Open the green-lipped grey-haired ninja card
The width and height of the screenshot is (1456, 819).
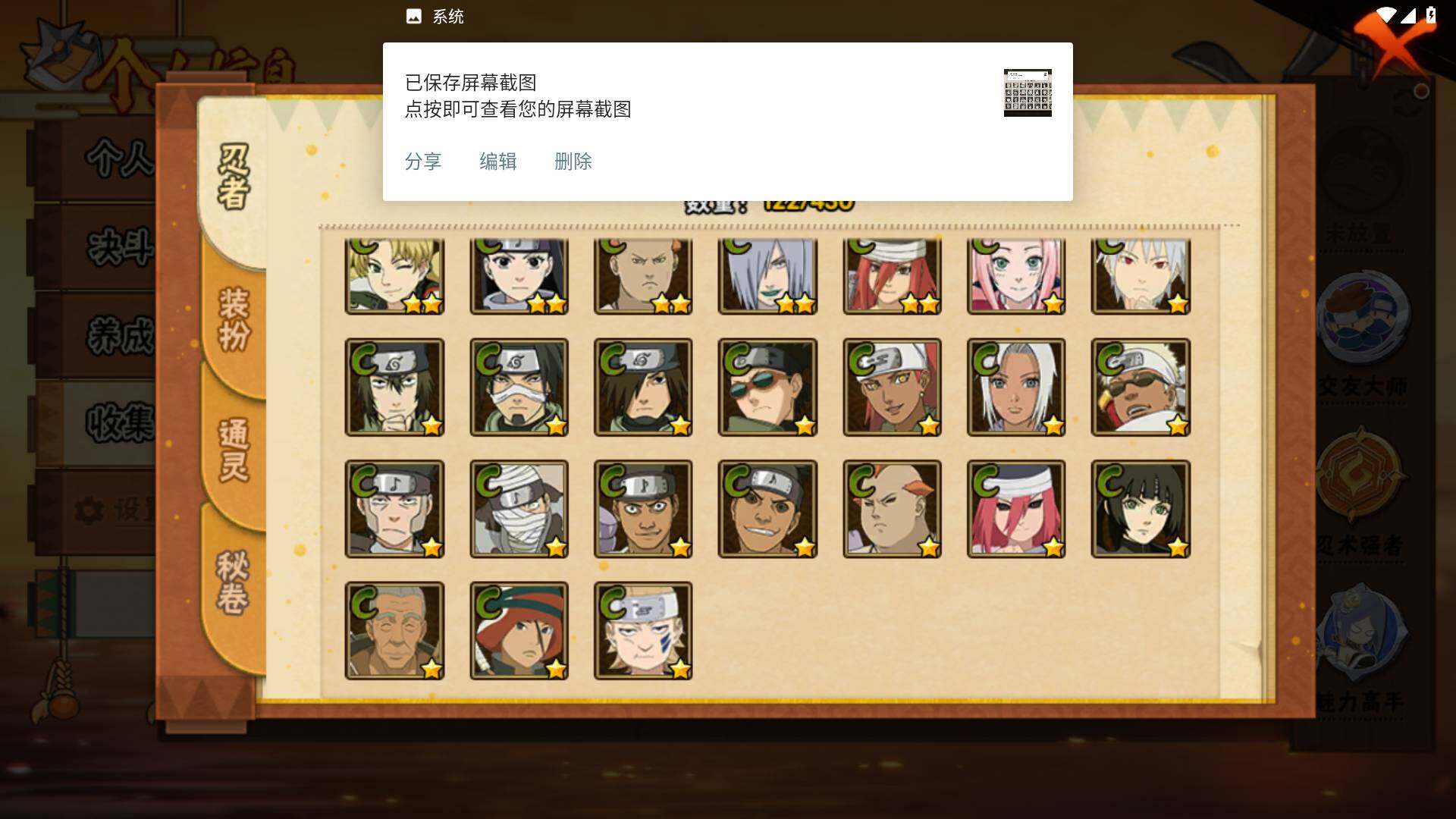tap(767, 276)
